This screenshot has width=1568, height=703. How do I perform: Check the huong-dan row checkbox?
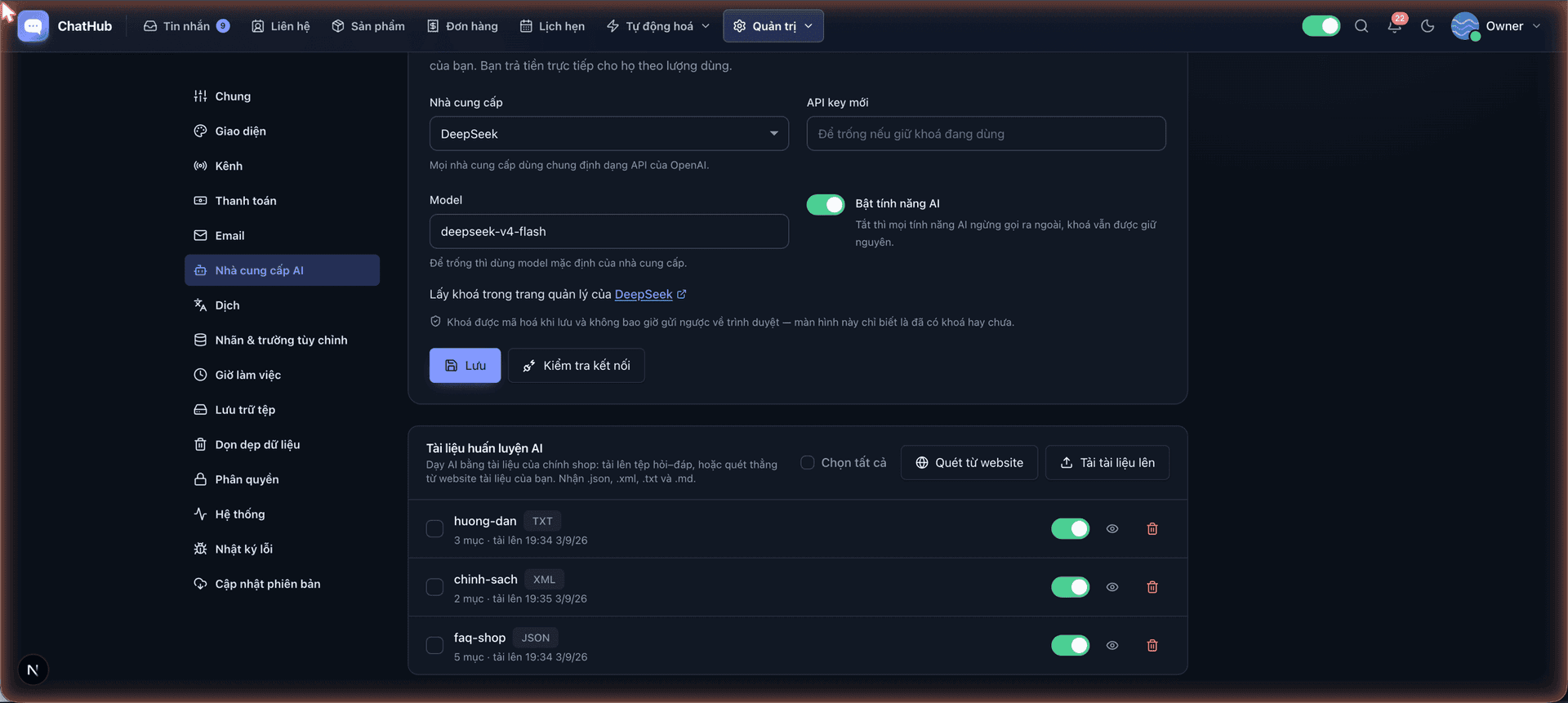pyautogui.click(x=435, y=529)
